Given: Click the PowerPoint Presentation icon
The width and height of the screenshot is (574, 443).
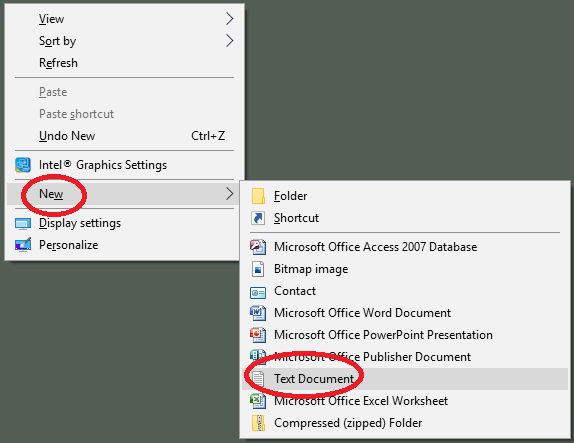Looking at the screenshot, I should pos(258,335).
